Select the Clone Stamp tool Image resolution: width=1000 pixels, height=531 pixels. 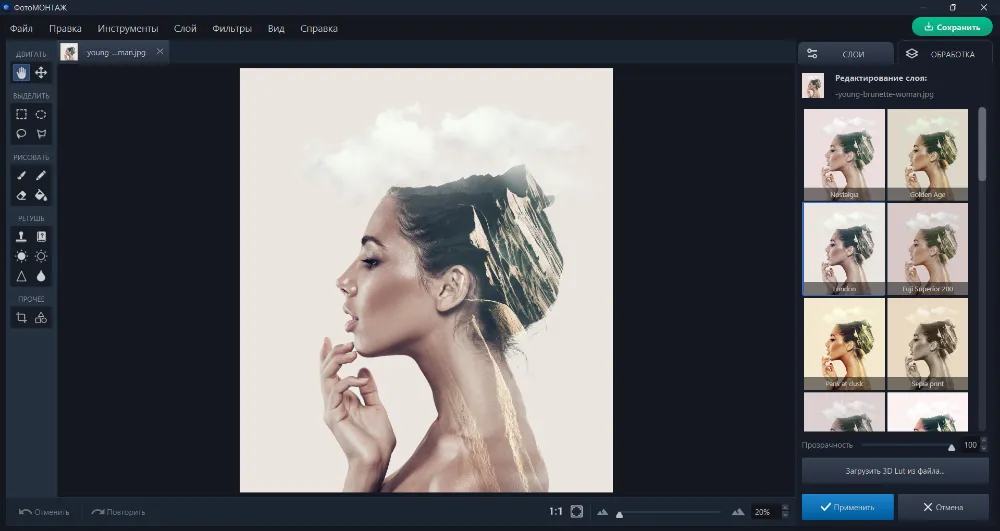coord(21,237)
